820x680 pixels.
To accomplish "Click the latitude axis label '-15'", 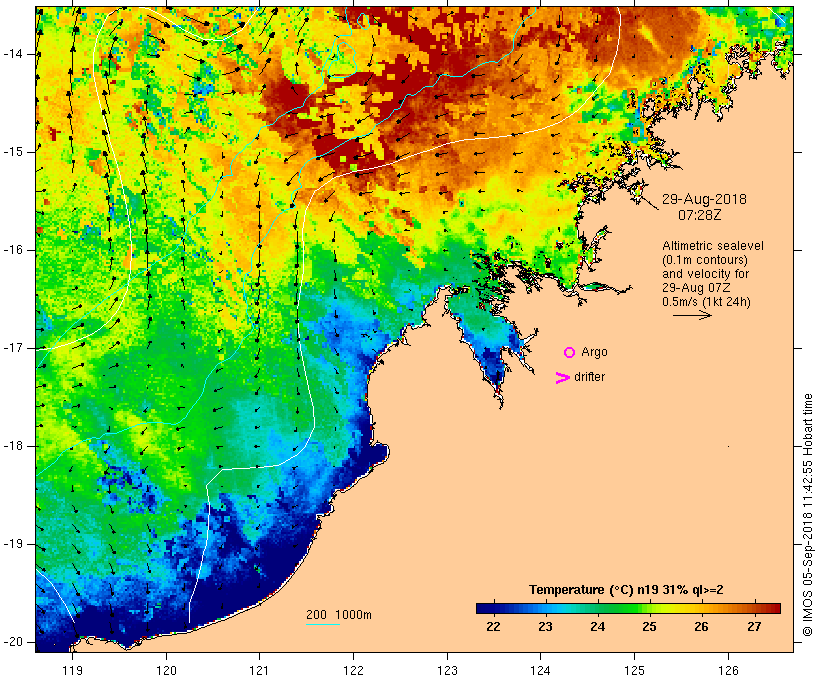I will point(14,152).
